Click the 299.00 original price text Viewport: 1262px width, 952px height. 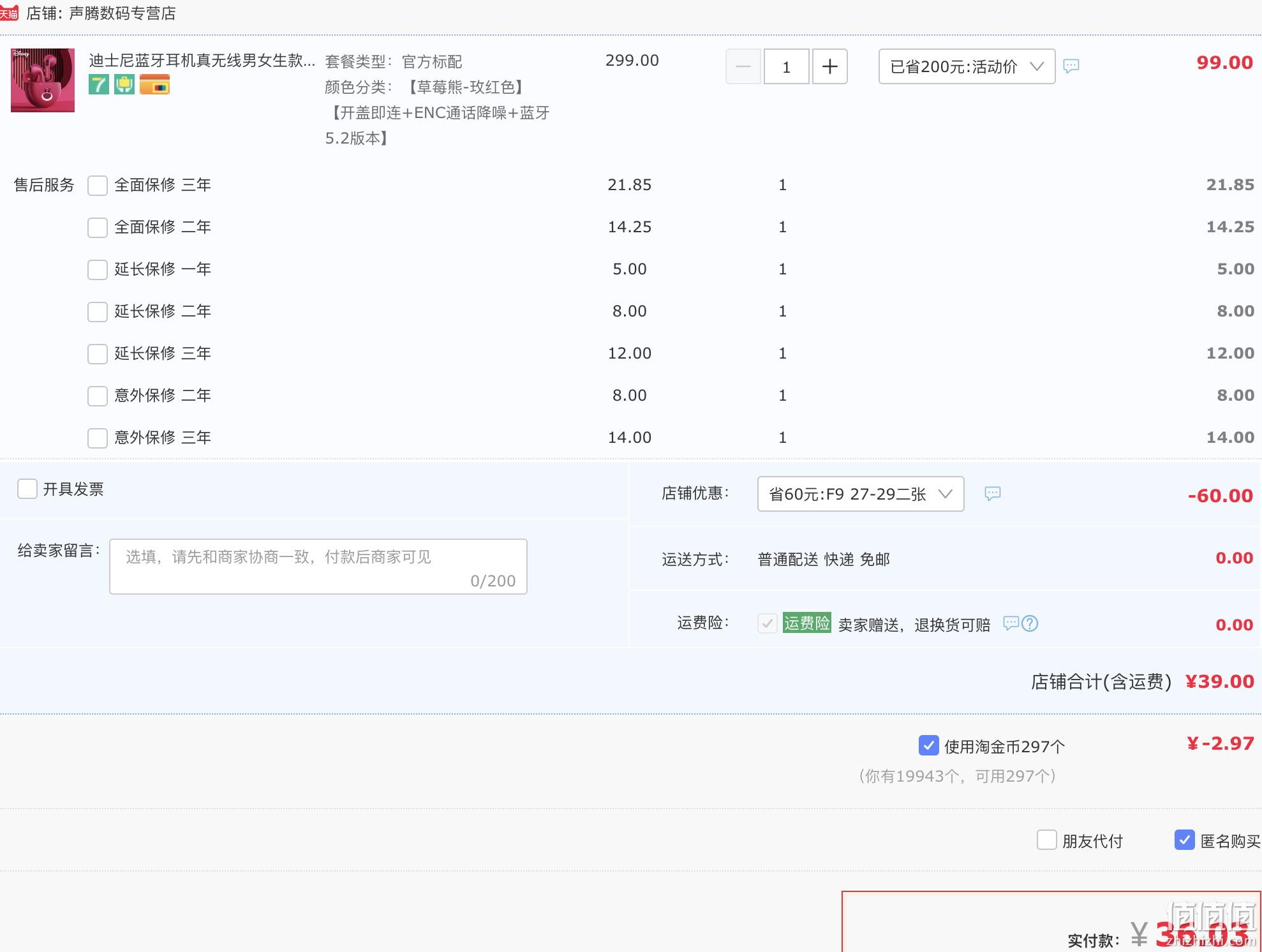click(x=632, y=61)
